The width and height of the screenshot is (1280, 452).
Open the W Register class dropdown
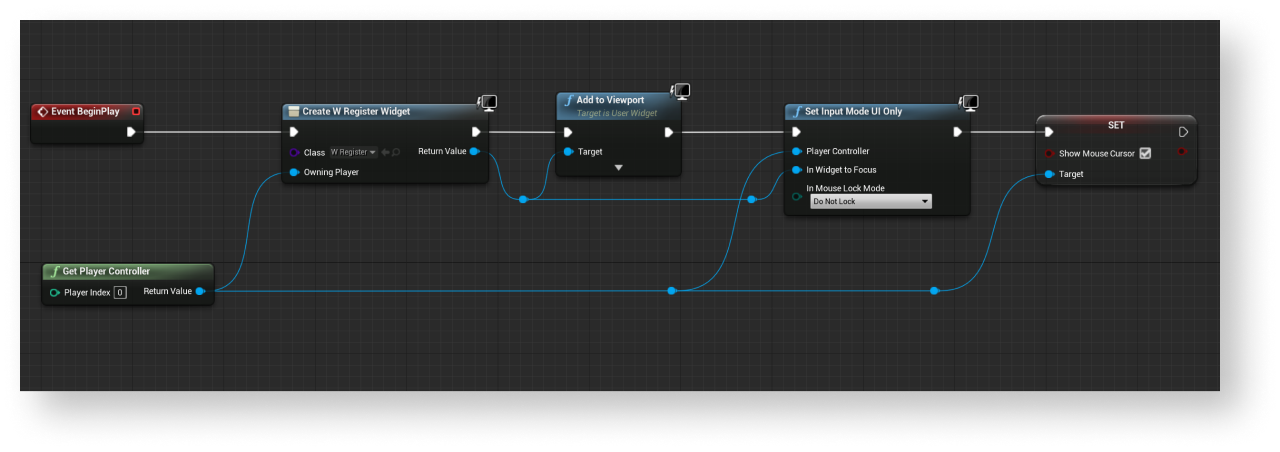point(353,152)
